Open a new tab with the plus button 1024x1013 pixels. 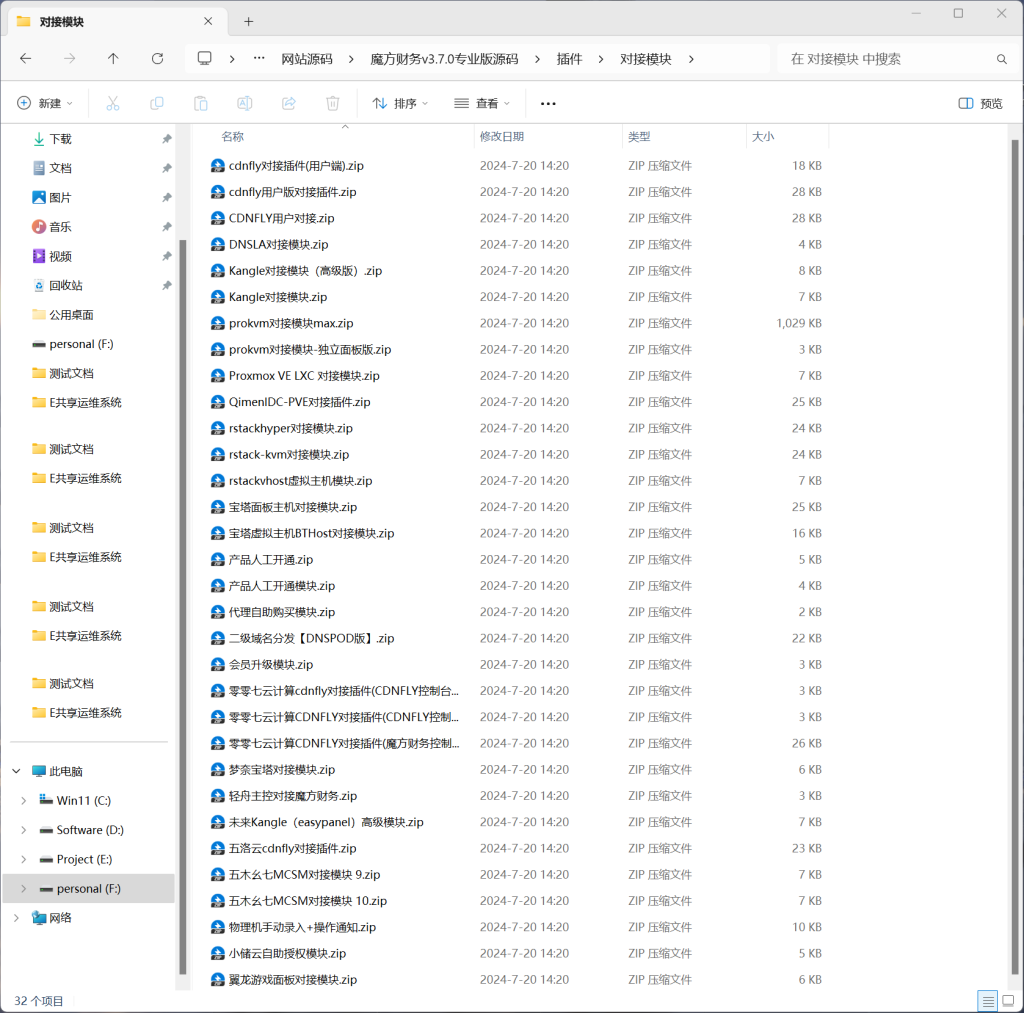tap(248, 20)
